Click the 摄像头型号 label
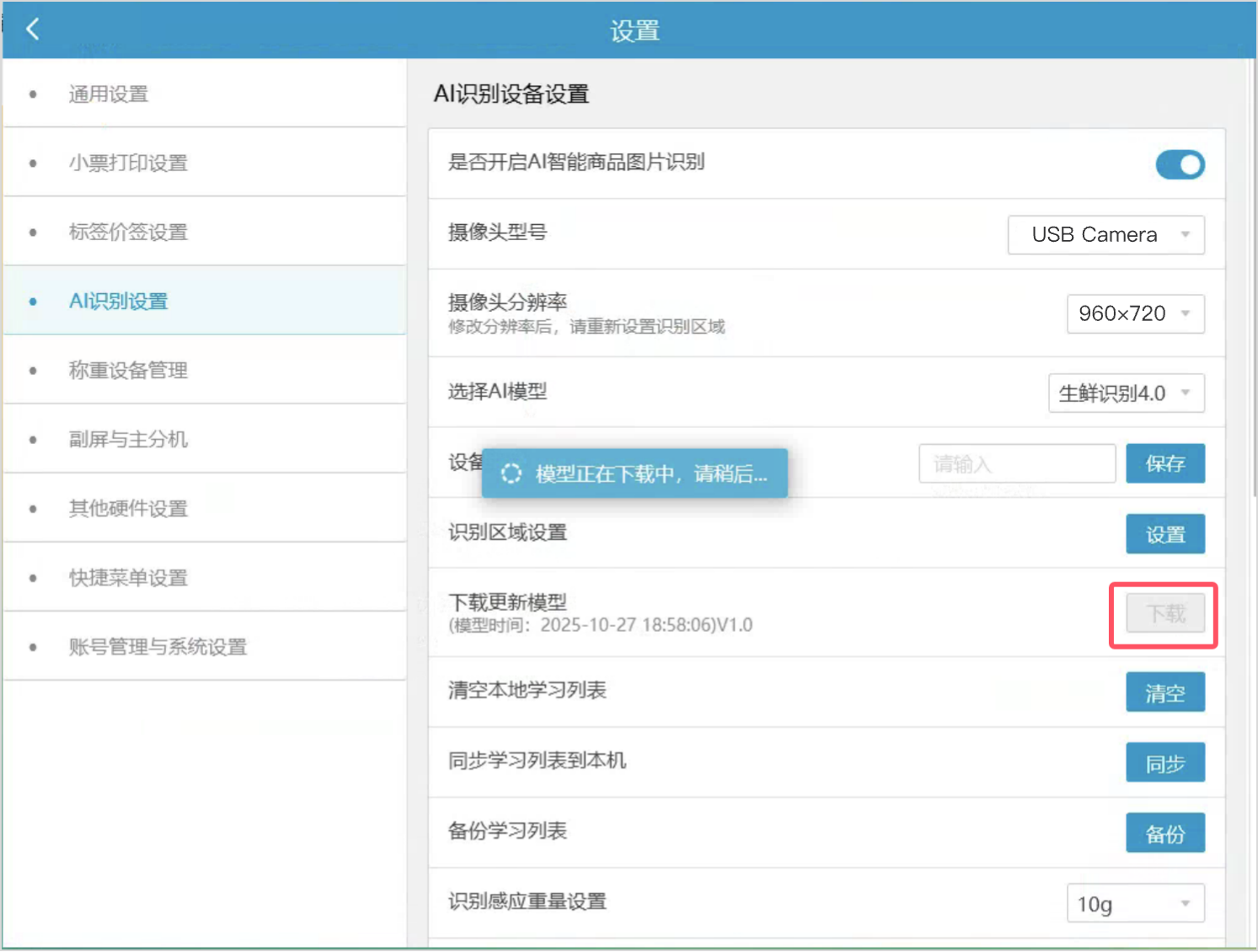The height and width of the screenshot is (952, 1258). (497, 232)
